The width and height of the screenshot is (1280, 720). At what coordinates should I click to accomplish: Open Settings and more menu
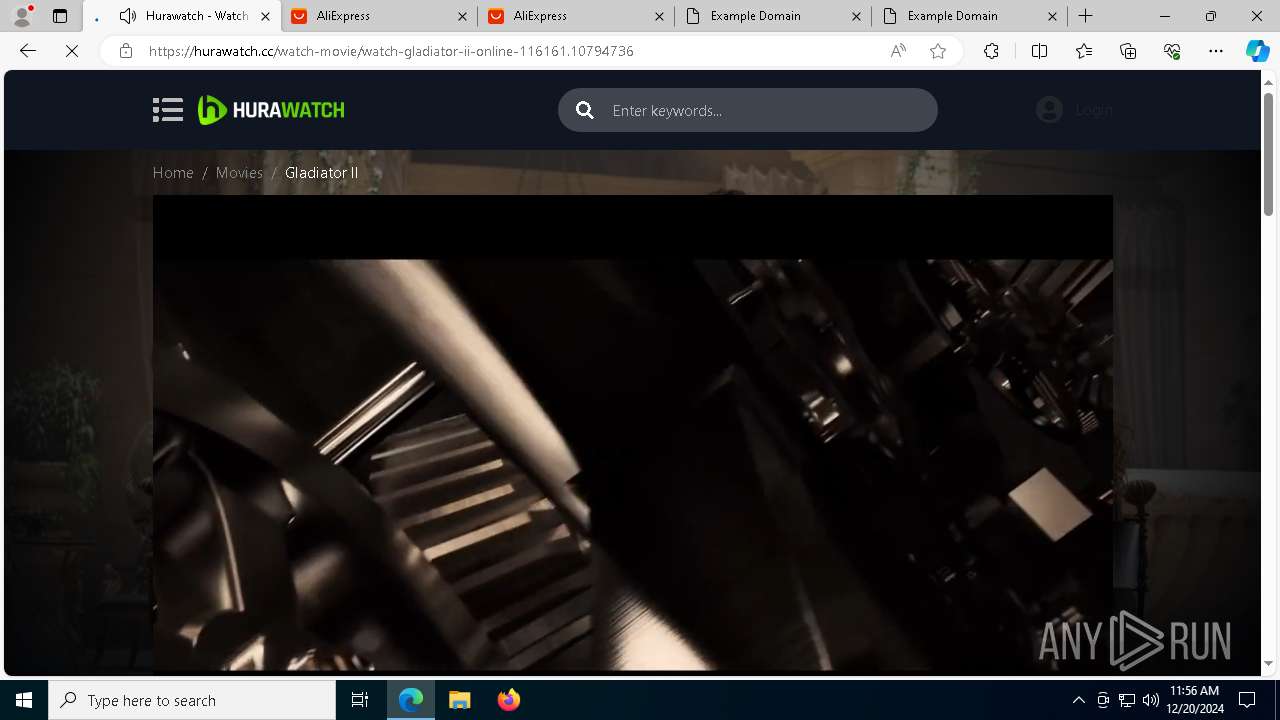[1216, 51]
